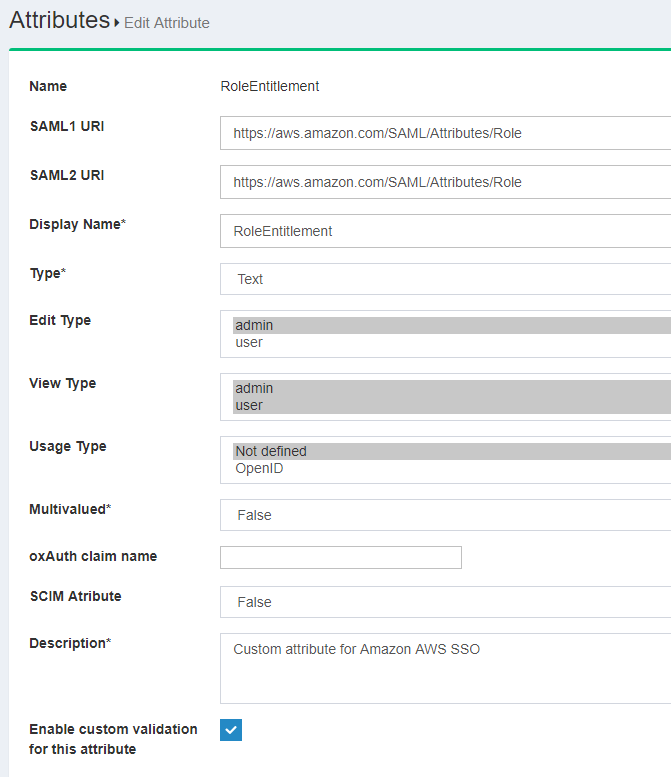671x777 pixels.
Task: Click into the Display Name field
Action: click(x=445, y=231)
